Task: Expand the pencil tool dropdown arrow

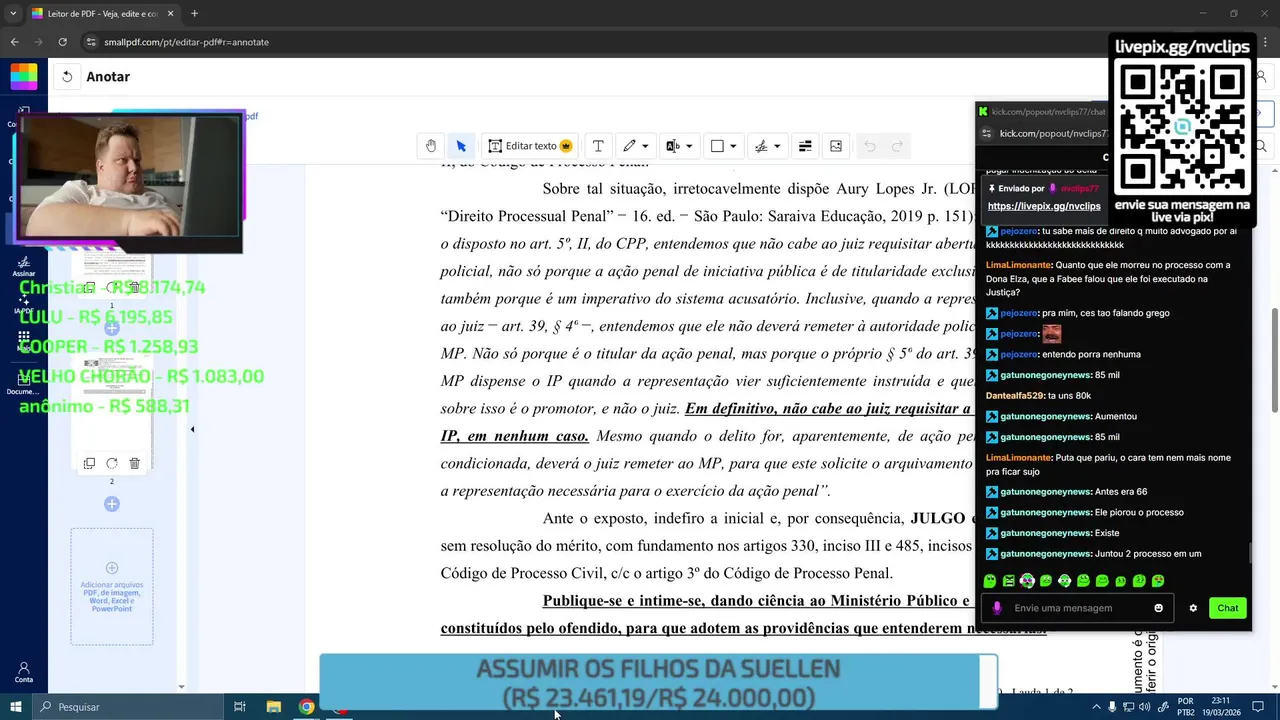Action: coord(646,146)
